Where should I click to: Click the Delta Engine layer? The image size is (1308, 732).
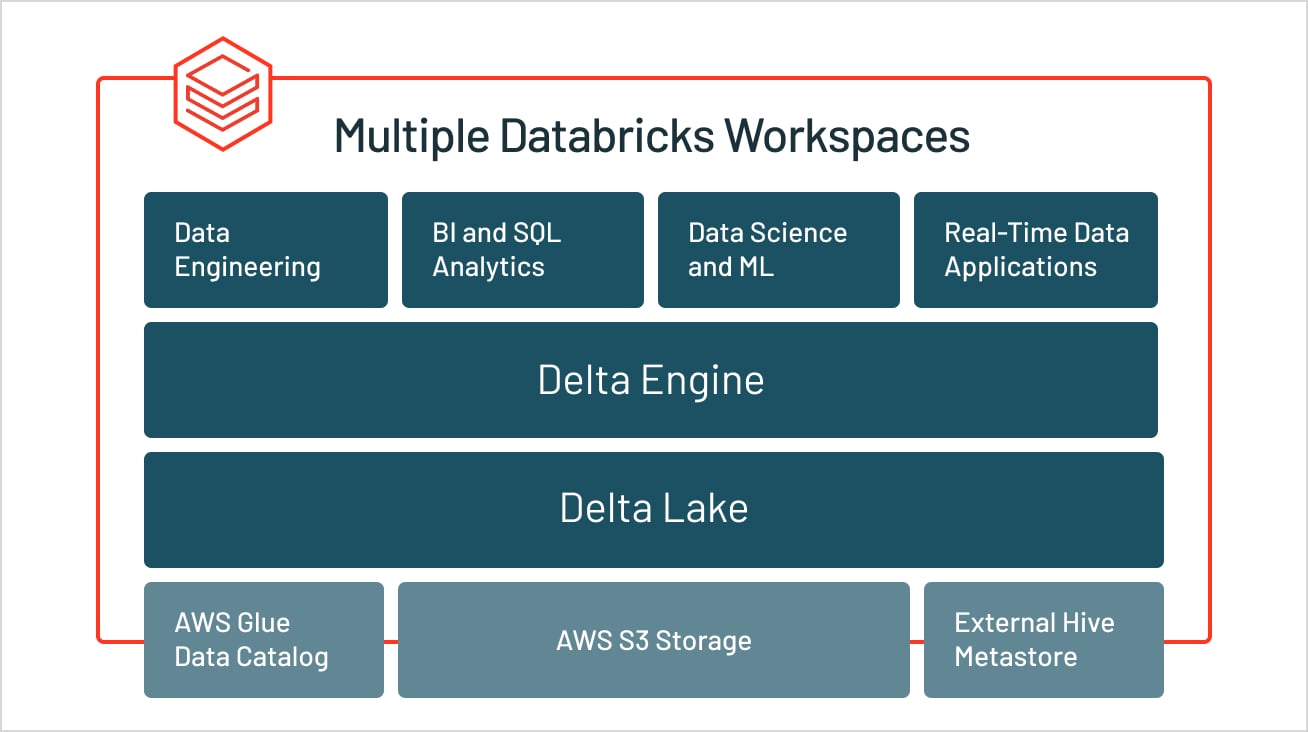tap(651, 380)
